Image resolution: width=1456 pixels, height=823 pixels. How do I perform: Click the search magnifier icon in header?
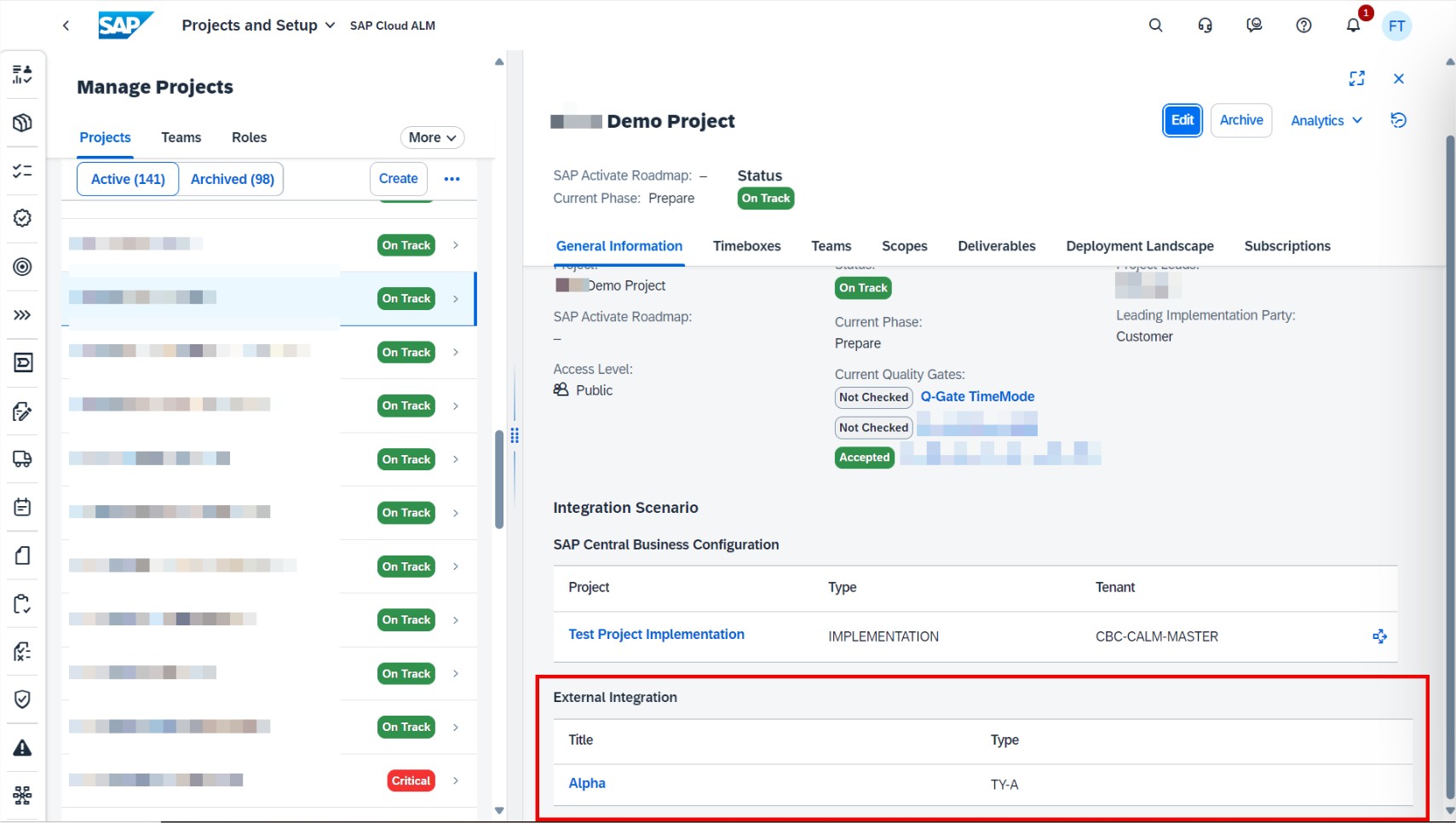click(x=1155, y=26)
